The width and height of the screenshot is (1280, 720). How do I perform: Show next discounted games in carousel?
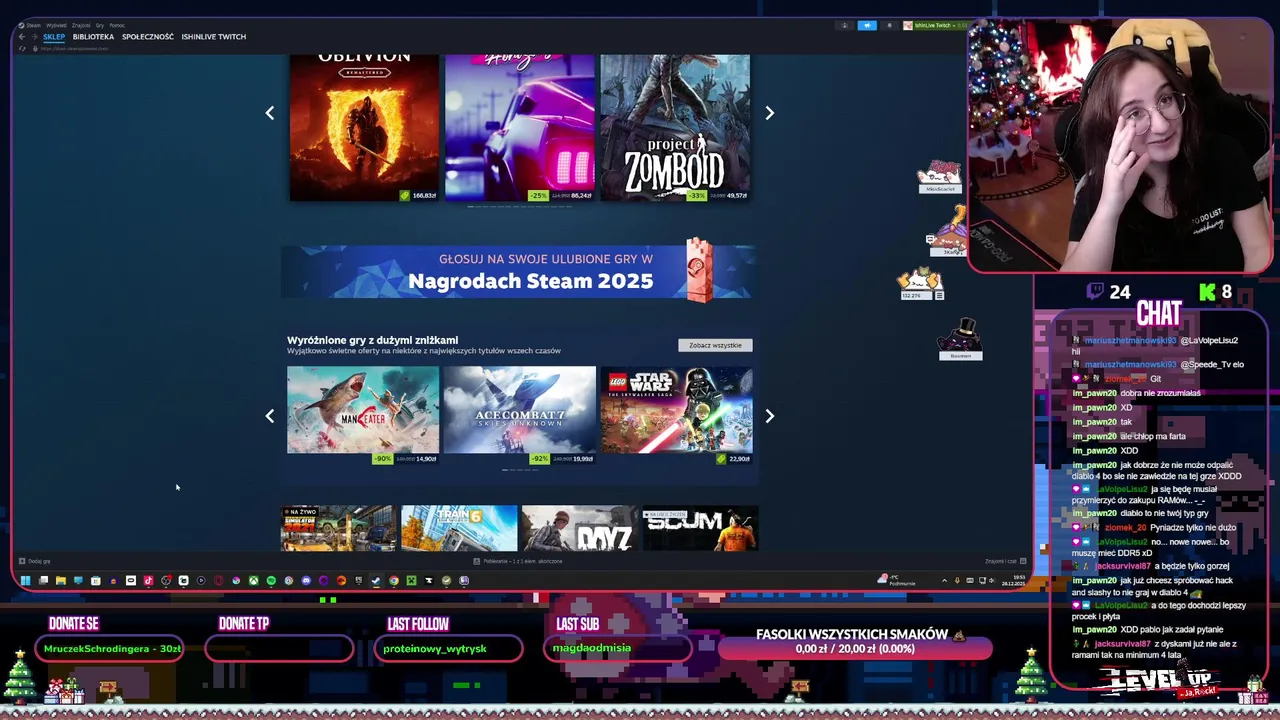pyautogui.click(x=769, y=416)
